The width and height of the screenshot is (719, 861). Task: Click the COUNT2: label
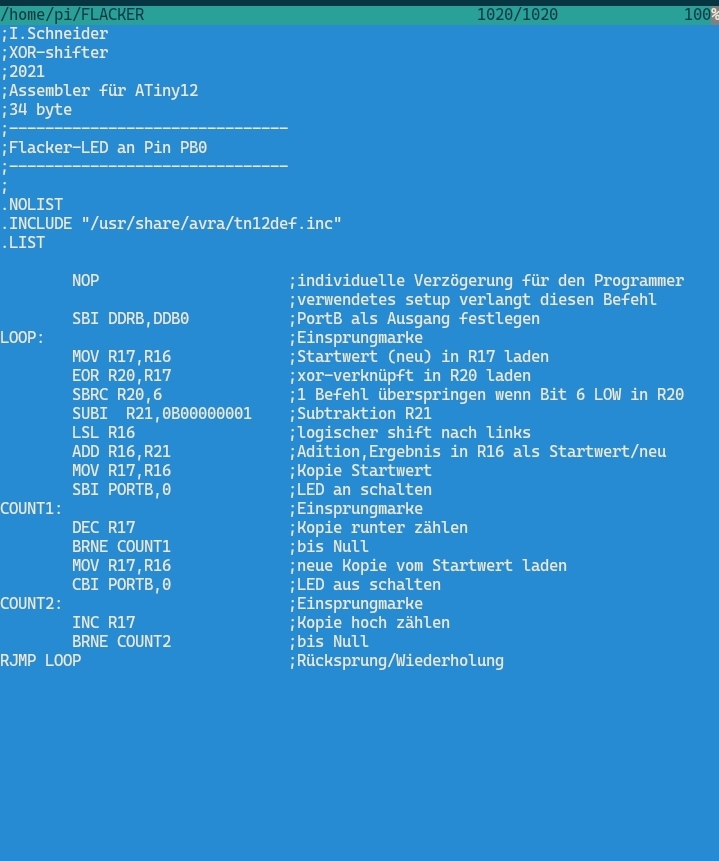pyautogui.click(x=31, y=603)
